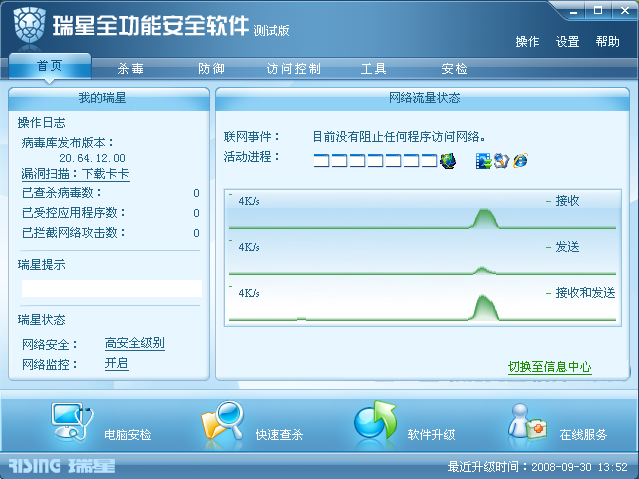
Task: Select the Internet Explorer active process icon
Action: pyautogui.click(x=520, y=161)
